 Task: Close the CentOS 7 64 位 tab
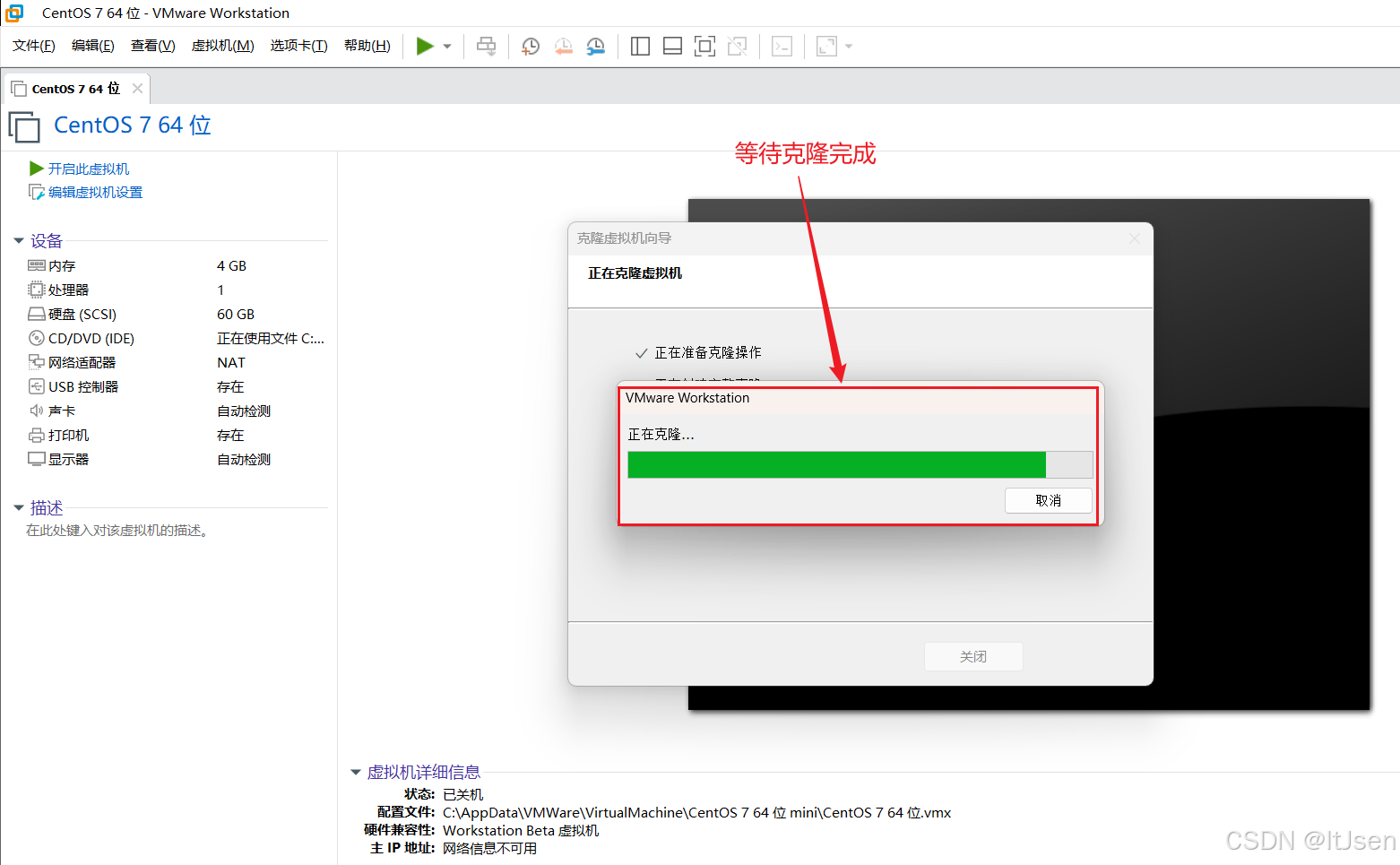pyautogui.click(x=137, y=88)
